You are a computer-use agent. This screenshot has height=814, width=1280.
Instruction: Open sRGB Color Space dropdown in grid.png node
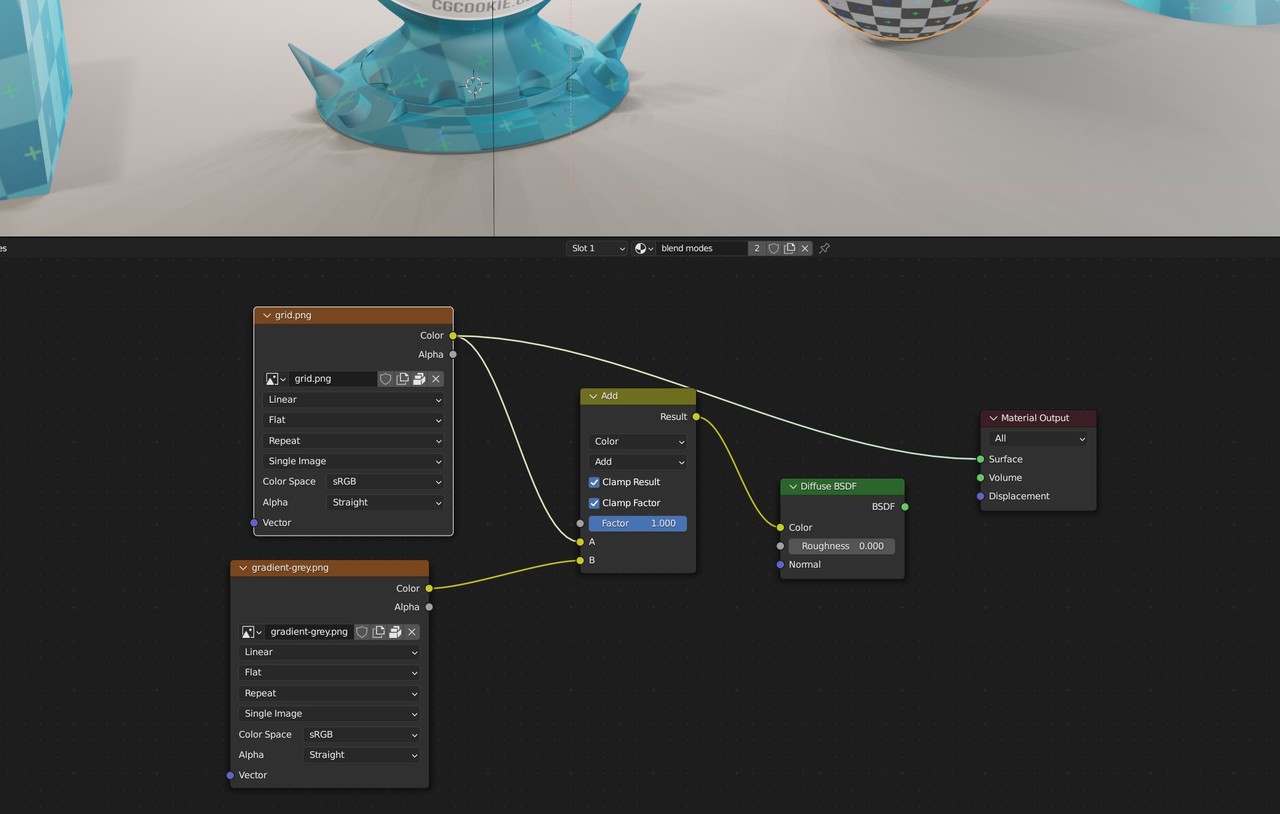(x=386, y=482)
